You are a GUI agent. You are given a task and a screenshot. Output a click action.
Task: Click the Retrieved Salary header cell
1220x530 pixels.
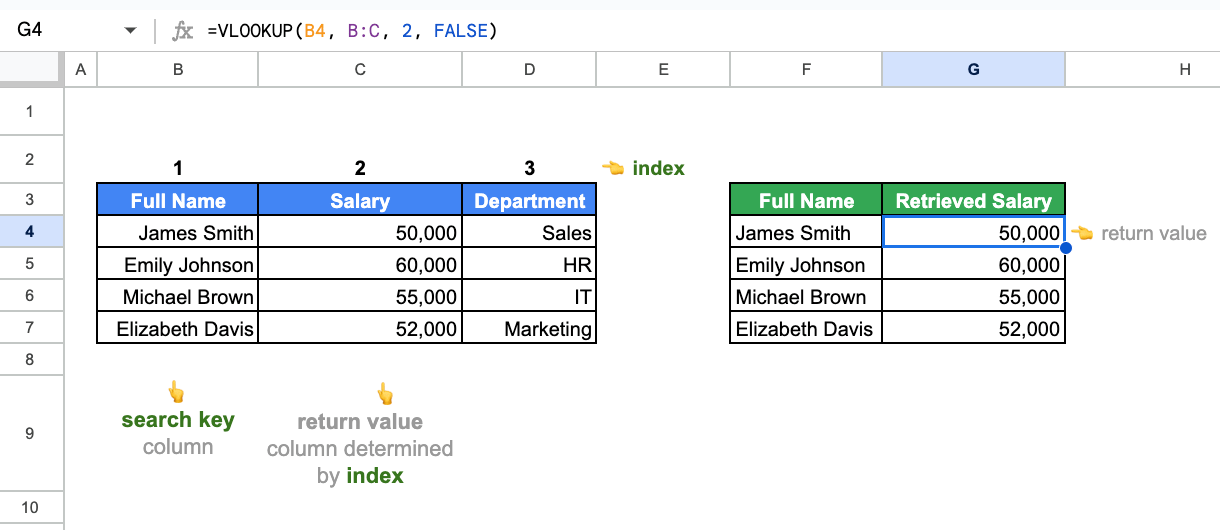[974, 200]
